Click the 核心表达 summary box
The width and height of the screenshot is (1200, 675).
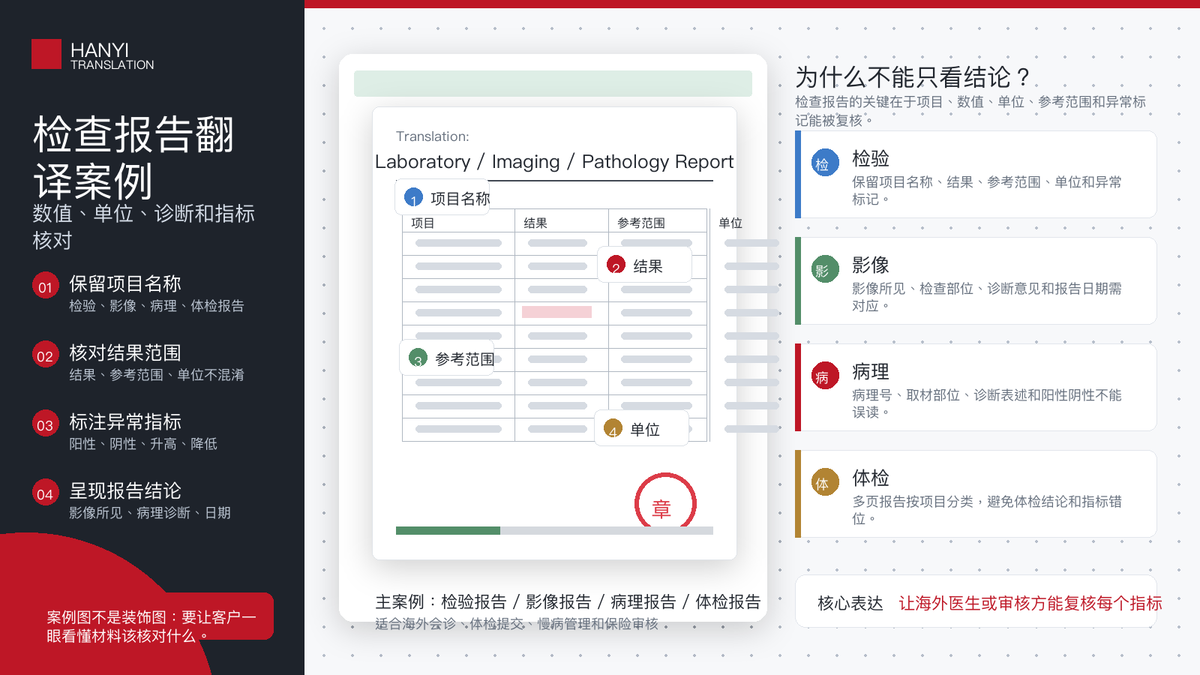point(976,602)
